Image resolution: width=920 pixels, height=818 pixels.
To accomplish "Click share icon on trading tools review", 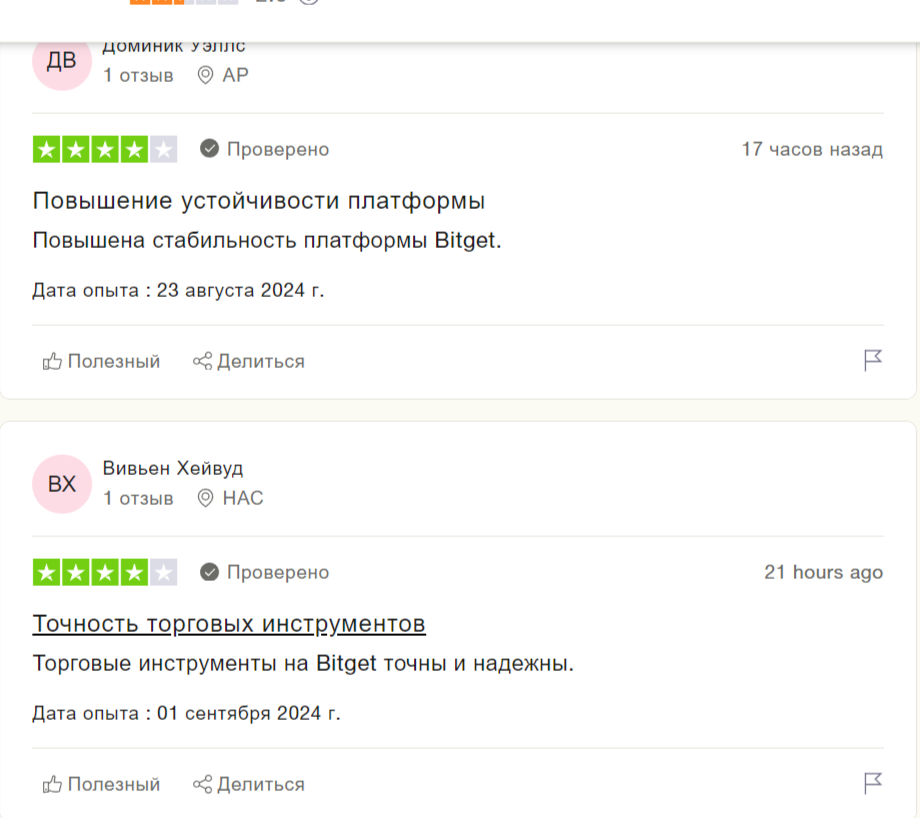I will click(202, 785).
